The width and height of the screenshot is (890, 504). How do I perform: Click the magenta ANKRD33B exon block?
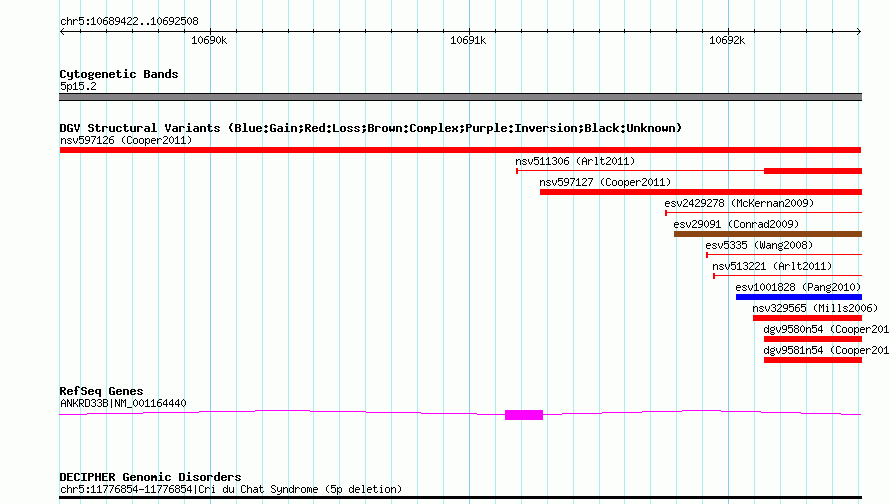(x=524, y=415)
